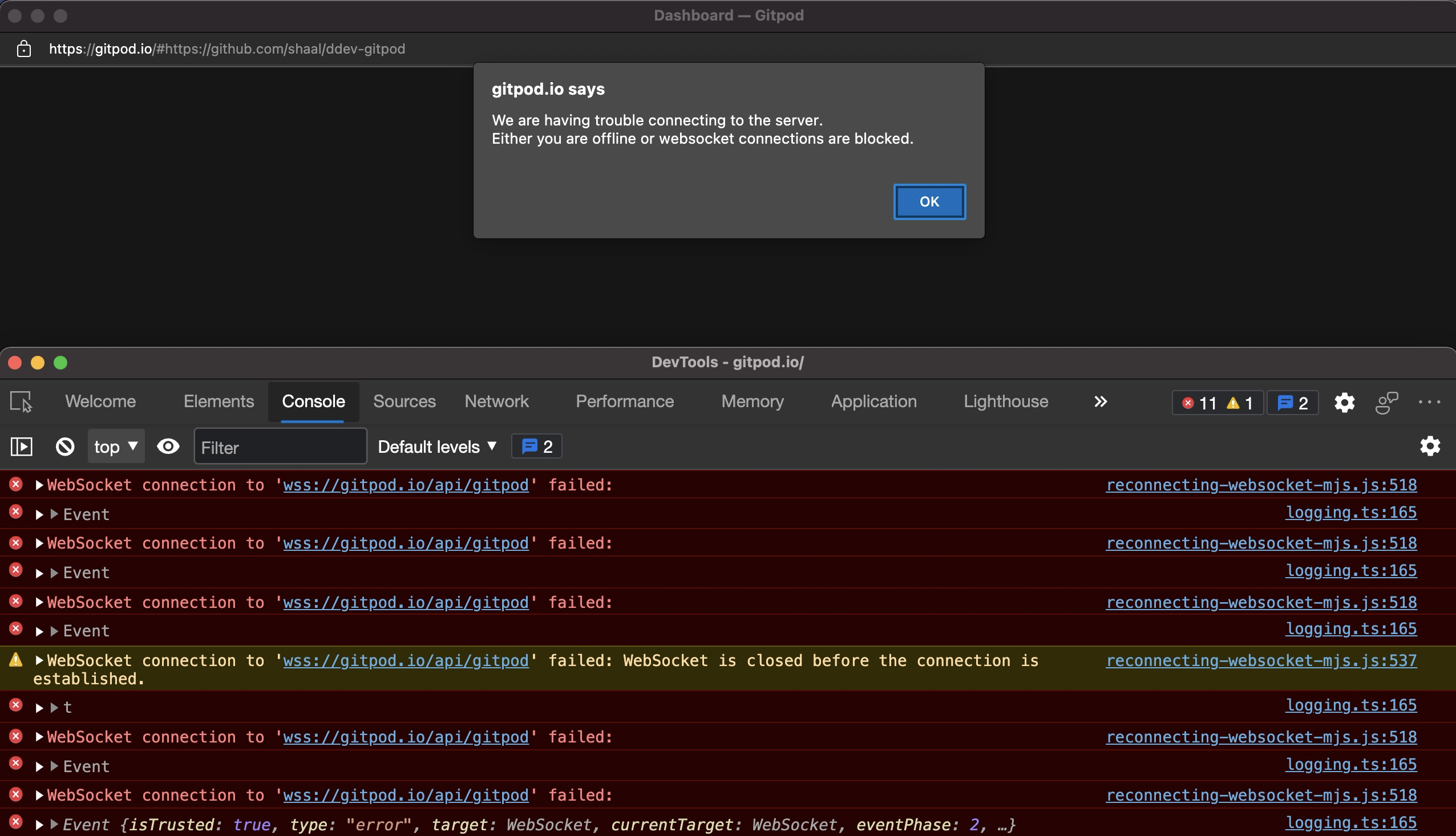Toggle the message source grouping in filter bar
Screen dimensions: 1456x836
[x=536, y=446]
